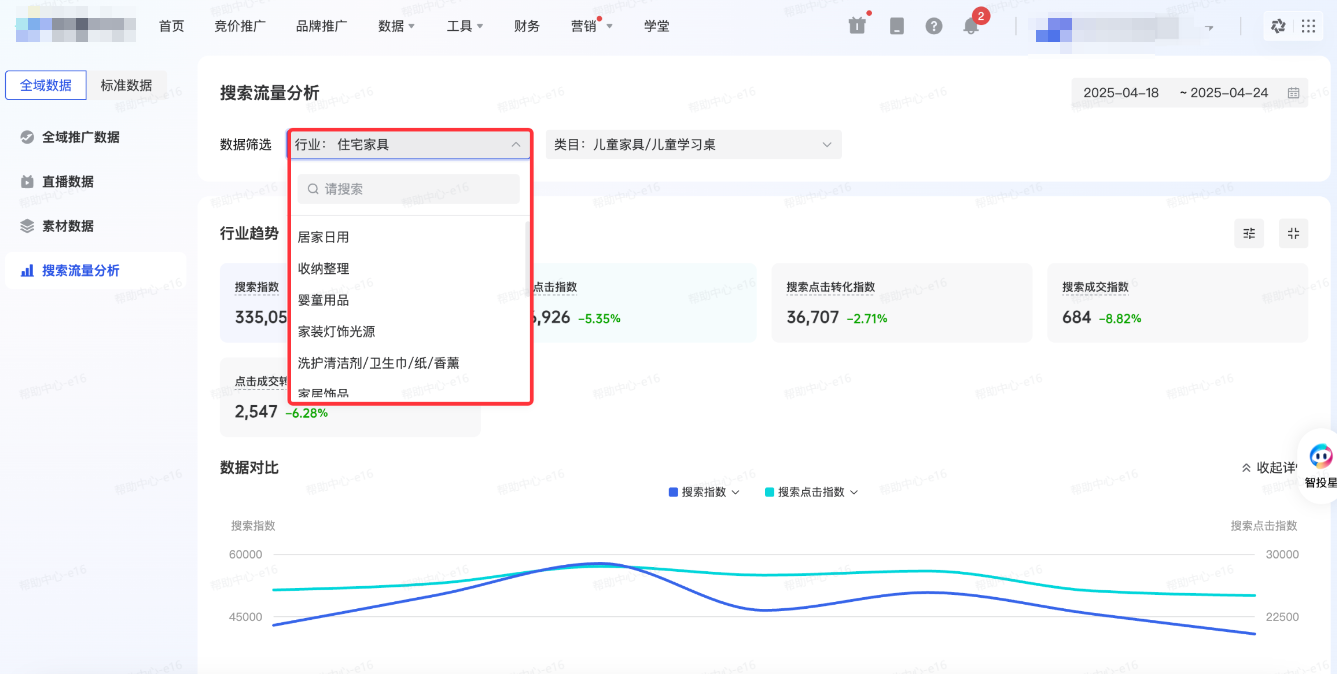
Task: Click the calendar icon in date range
Action: (1293, 93)
